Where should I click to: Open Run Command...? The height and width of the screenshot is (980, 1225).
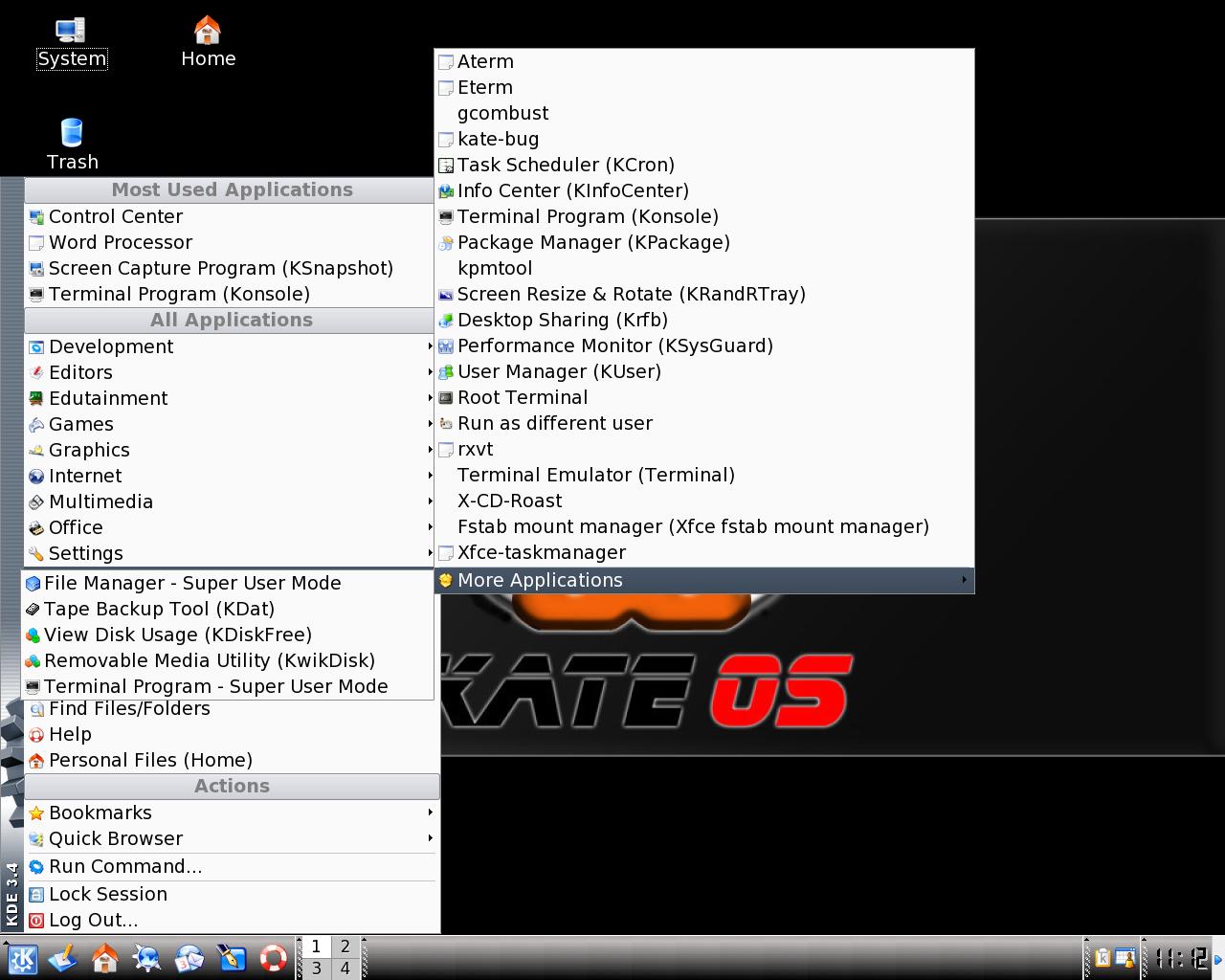(x=232, y=867)
